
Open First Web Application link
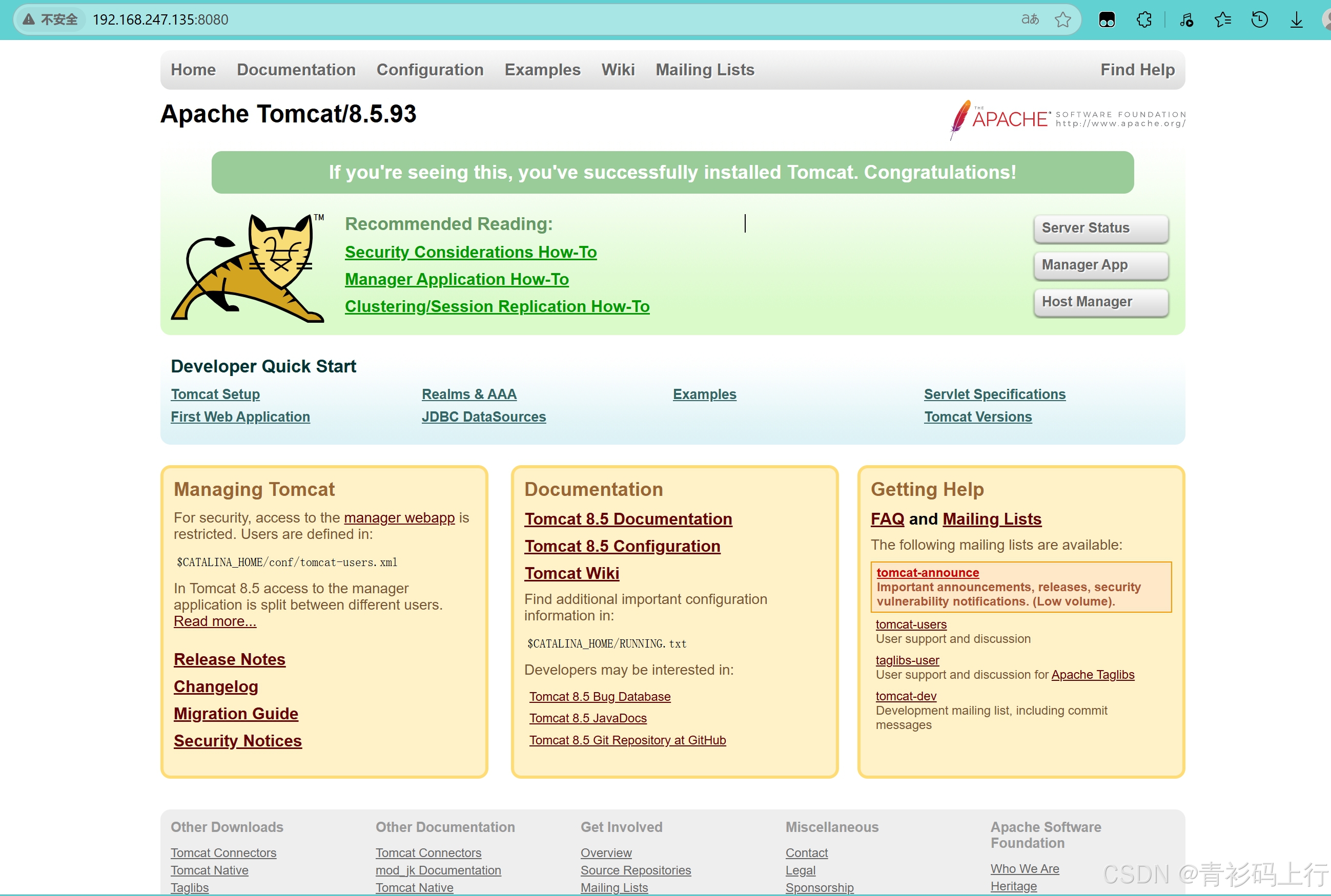point(240,417)
